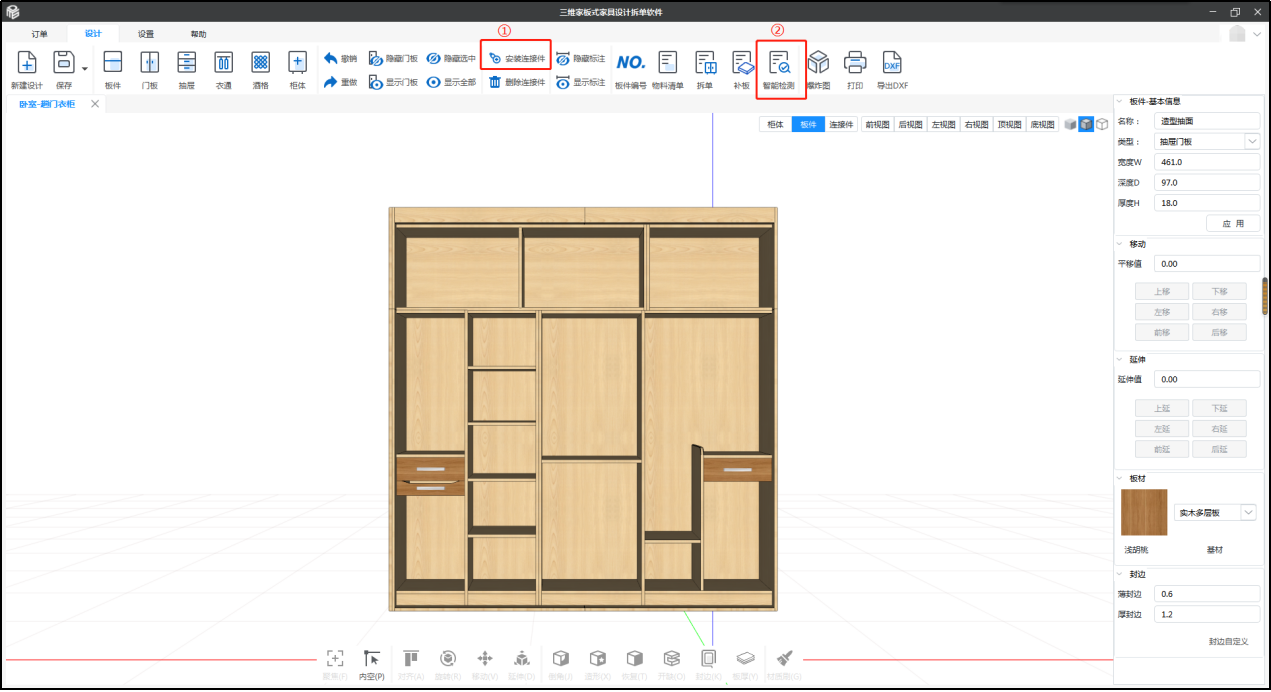This screenshot has width=1271, height=692.
Task: Undo with the 撤销 button
Action: click(x=340, y=59)
